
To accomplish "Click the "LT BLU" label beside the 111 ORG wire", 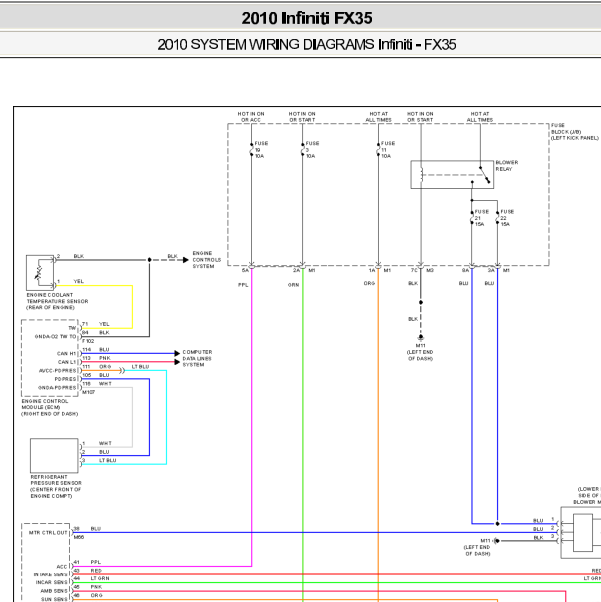I will click(140, 367).
